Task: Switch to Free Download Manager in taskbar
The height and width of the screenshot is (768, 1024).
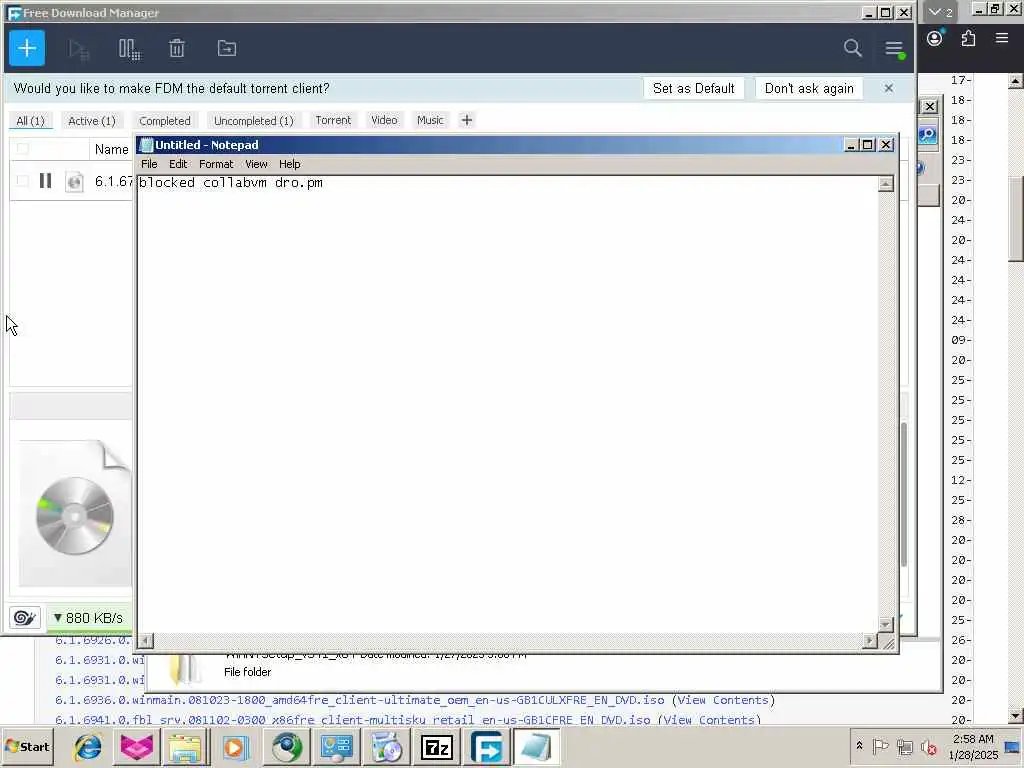Action: coord(487,747)
